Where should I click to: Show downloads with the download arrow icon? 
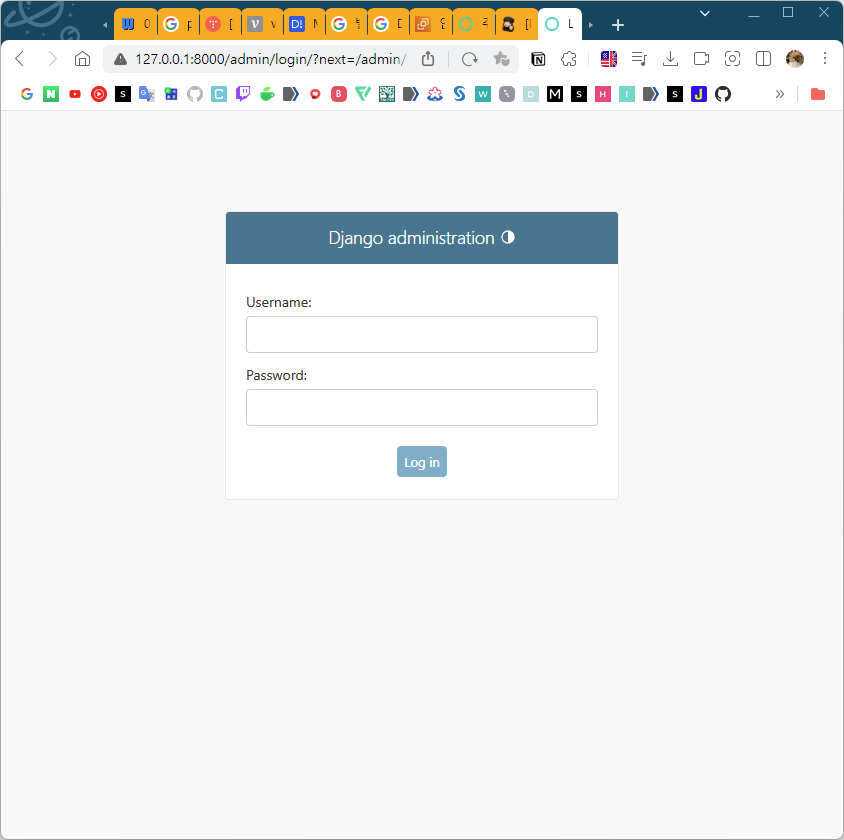[x=670, y=59]
